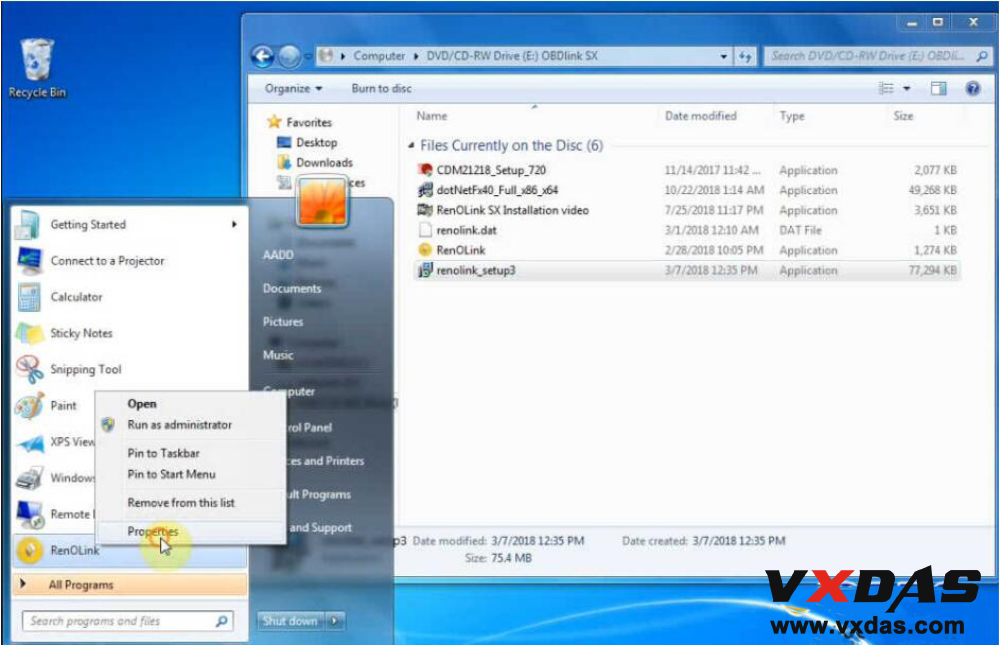Viewport: 1000px width, 645px height.
Task: Click the Windows Fax and Scan icon
Action: click(29, 478)
